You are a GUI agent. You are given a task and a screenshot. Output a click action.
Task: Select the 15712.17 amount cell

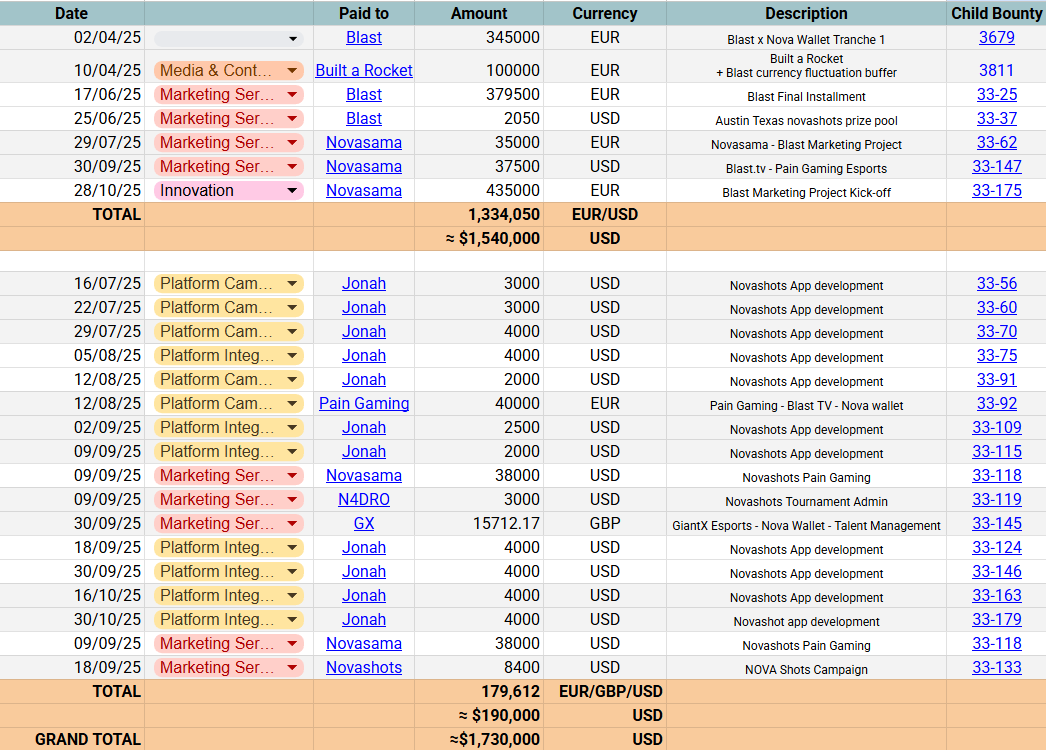click(x=479, y=524)
